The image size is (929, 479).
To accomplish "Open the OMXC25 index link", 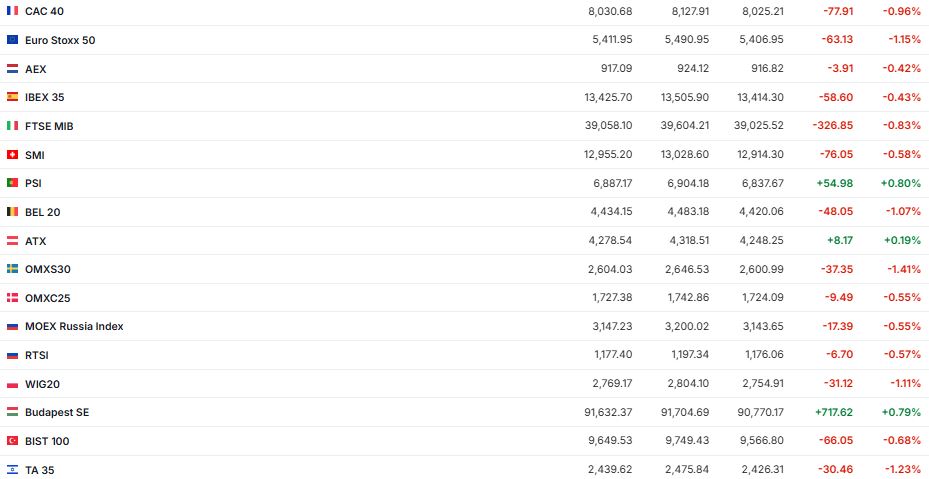I will [48, 298].
